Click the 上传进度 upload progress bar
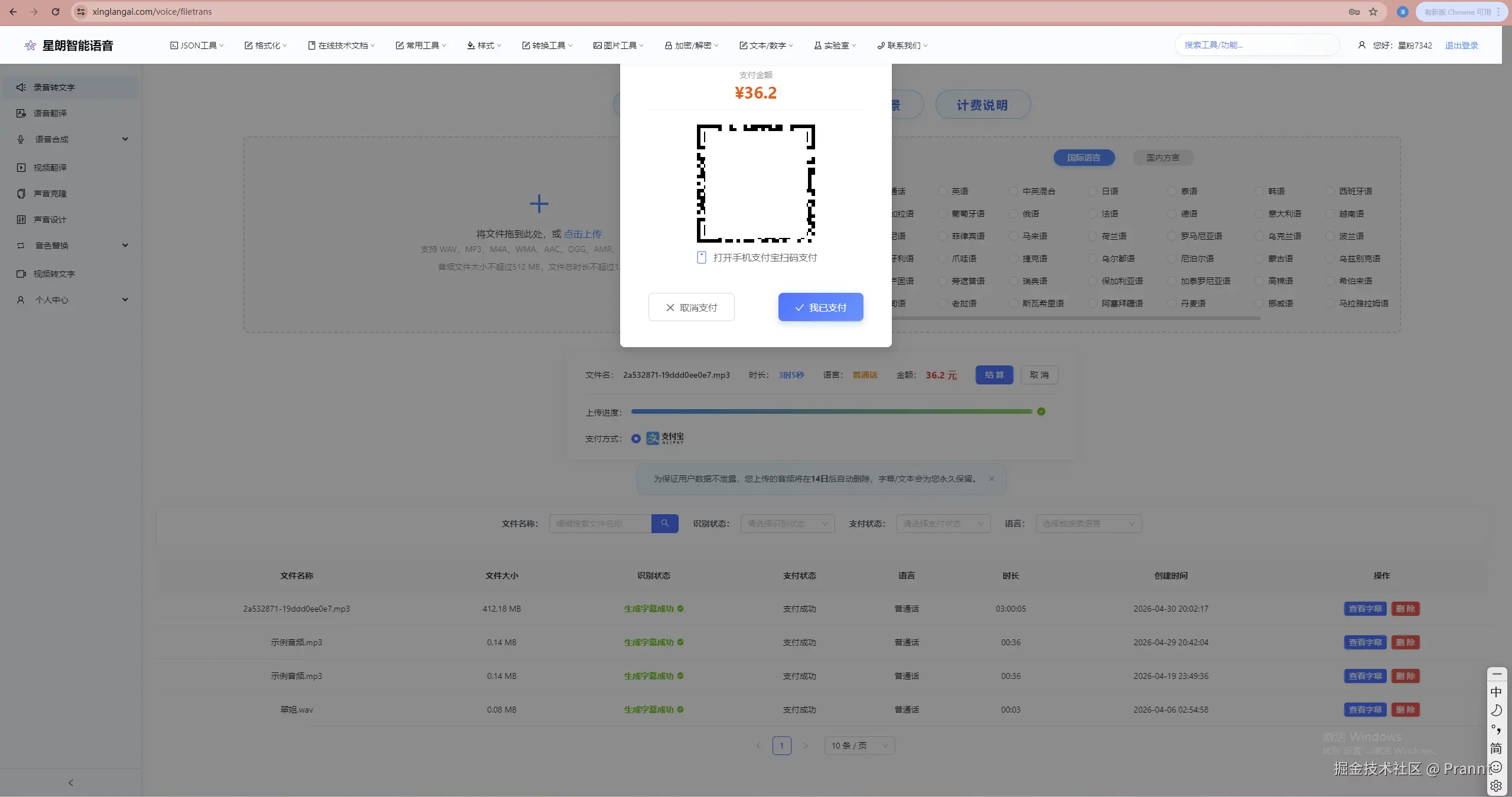The image size is (1512, 797). pos(832,411)
